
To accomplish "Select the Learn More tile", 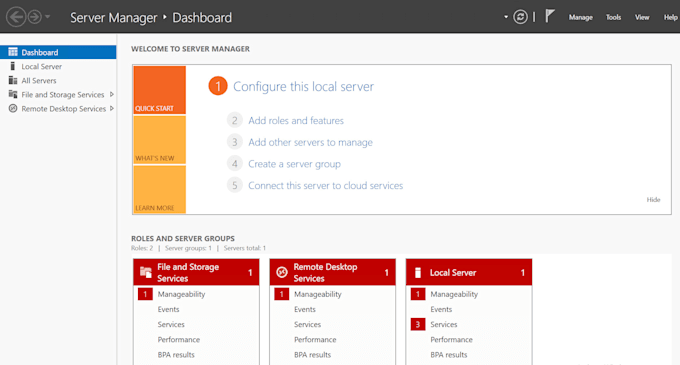I will tap(160, 189).
